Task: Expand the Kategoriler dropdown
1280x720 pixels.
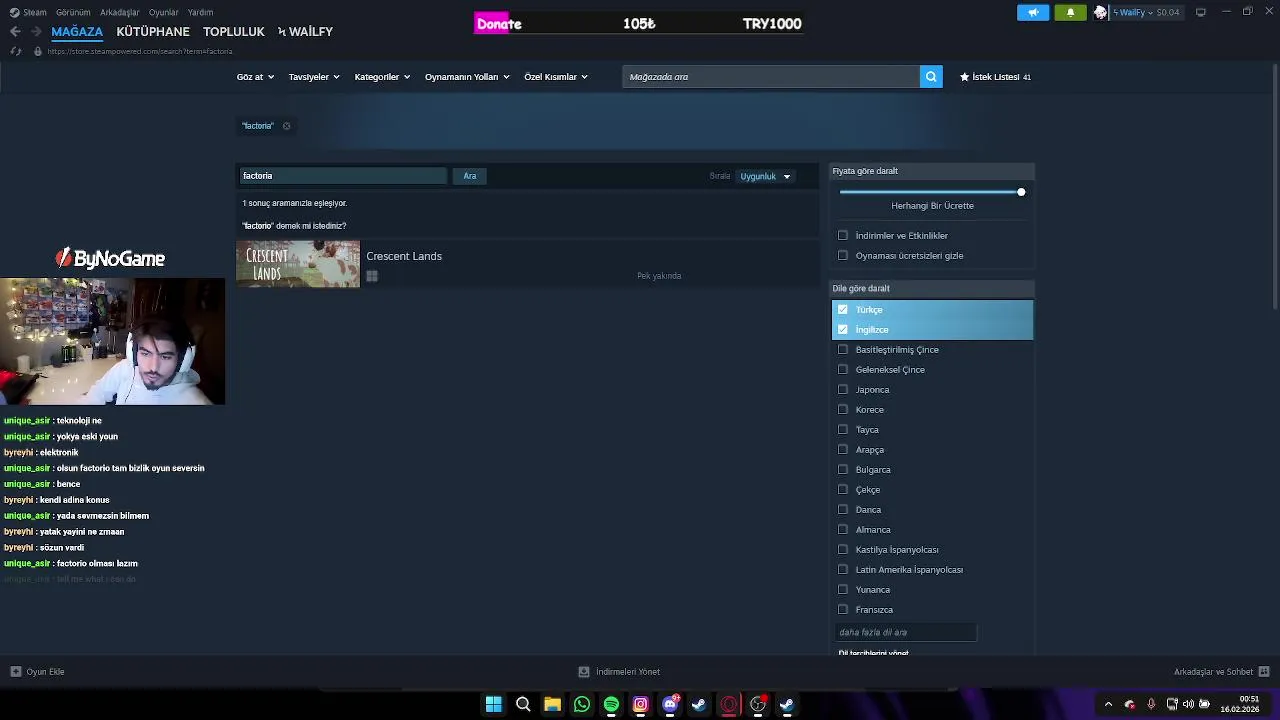Action: pos(382,77)
